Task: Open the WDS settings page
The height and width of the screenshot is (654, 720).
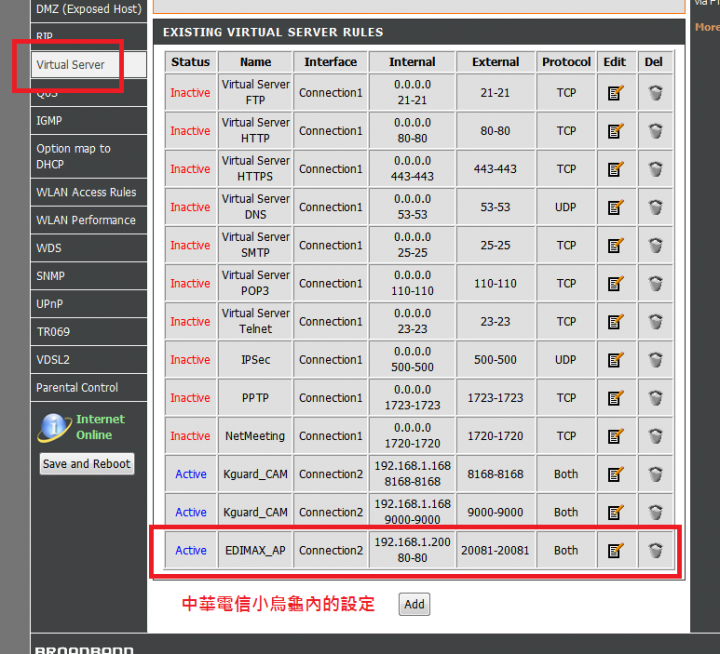Action: click(89, 248)
